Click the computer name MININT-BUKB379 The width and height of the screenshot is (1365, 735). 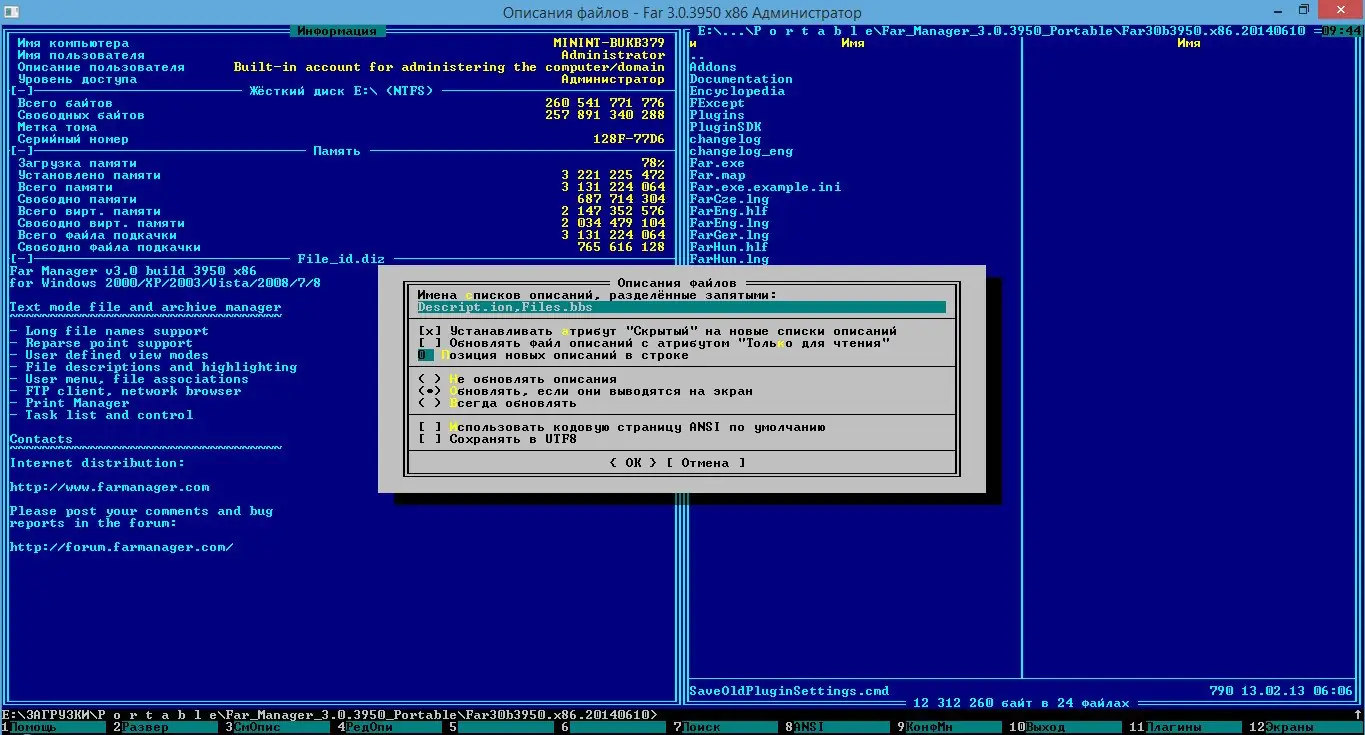click(609, 43)
